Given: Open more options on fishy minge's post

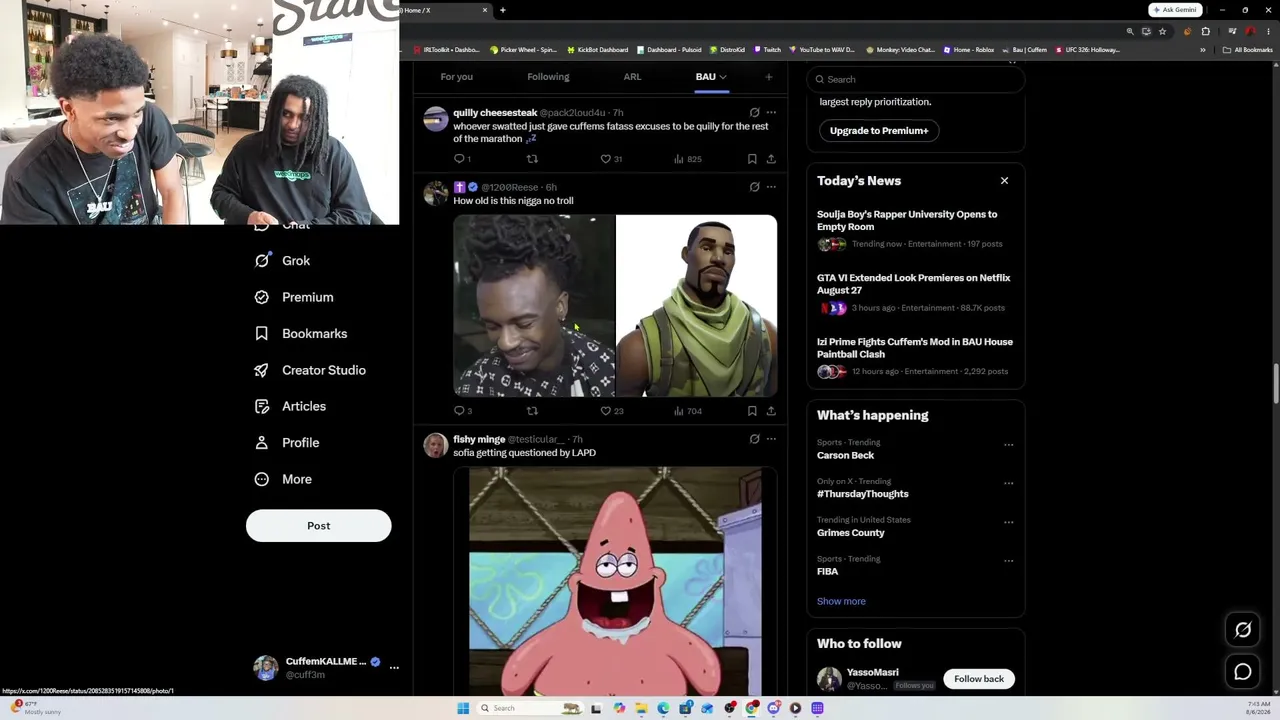Looking at the screenshot, I should point(771,439).
